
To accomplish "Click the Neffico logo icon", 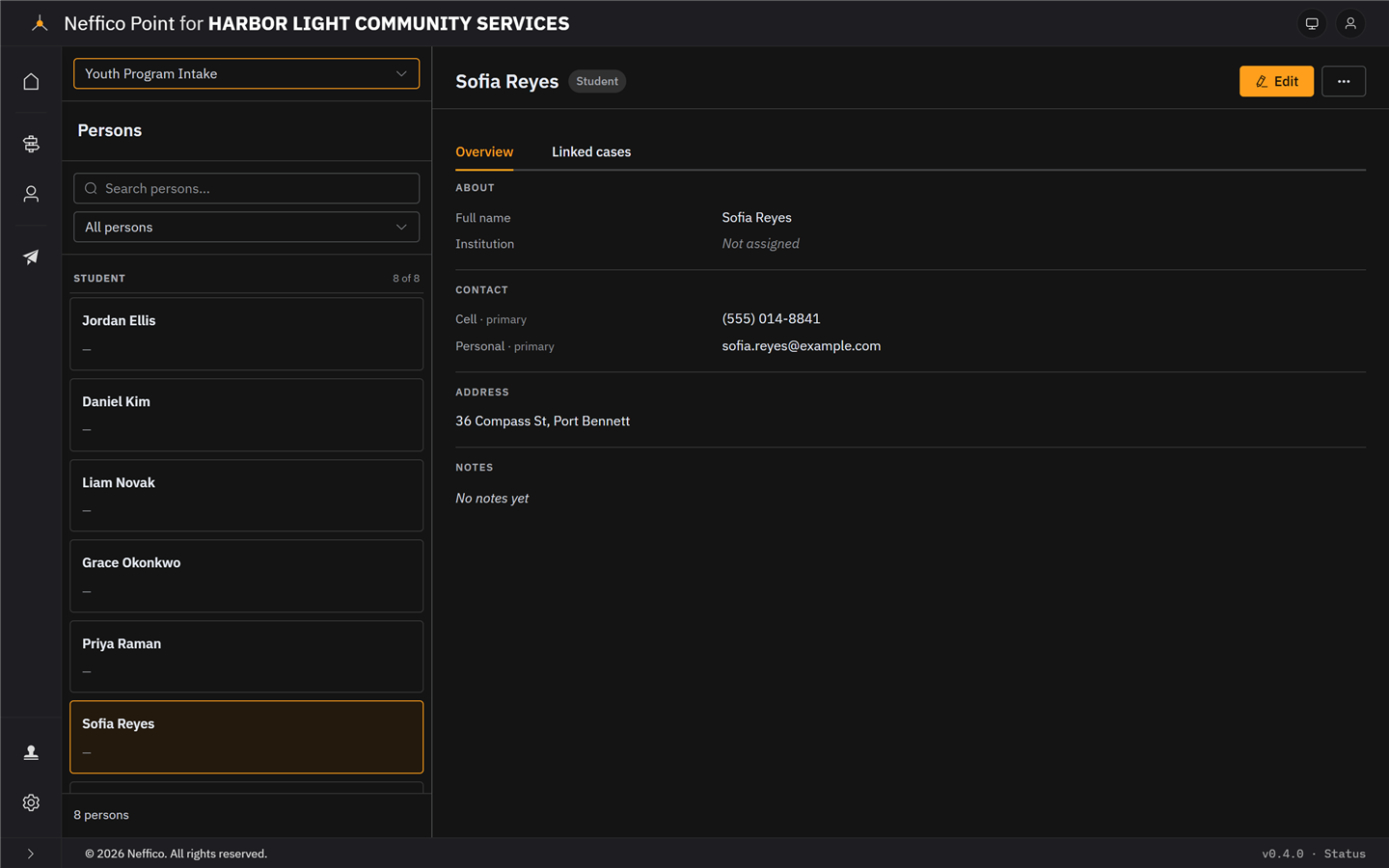I will pos(40,23).
